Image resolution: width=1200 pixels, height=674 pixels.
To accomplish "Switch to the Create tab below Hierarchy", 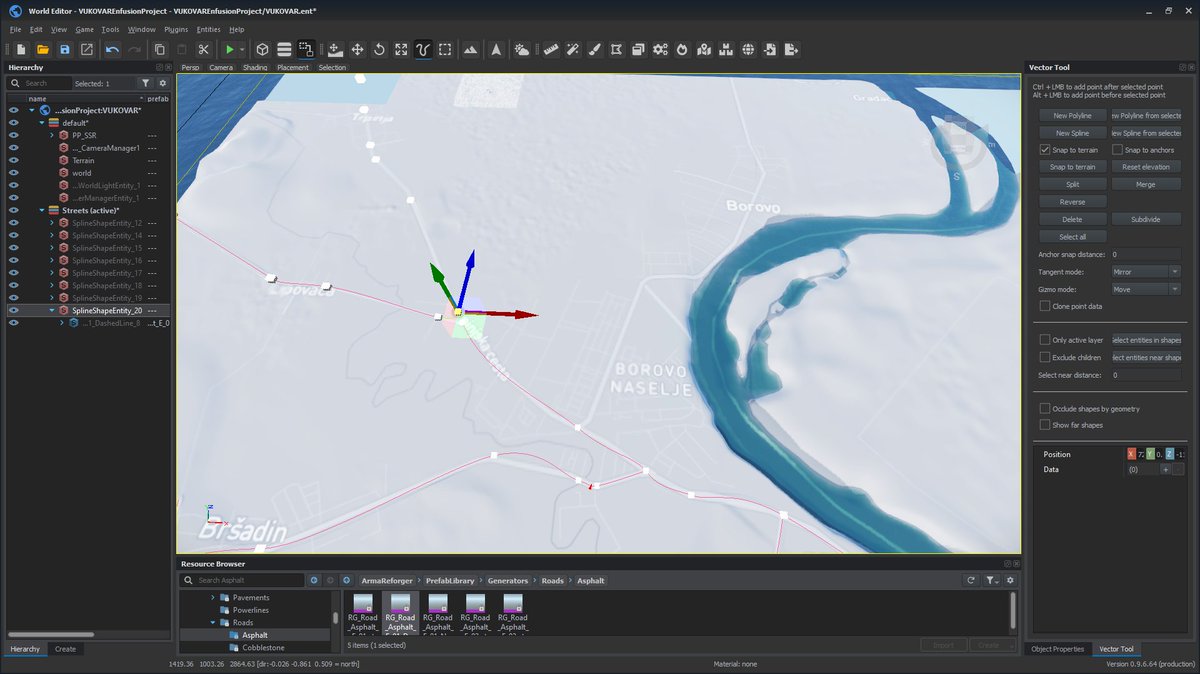I will click(x=65, y=649).
